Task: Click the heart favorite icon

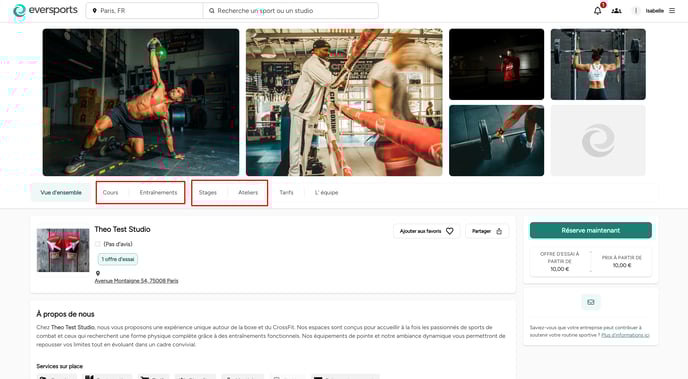Action: [449, 231]
